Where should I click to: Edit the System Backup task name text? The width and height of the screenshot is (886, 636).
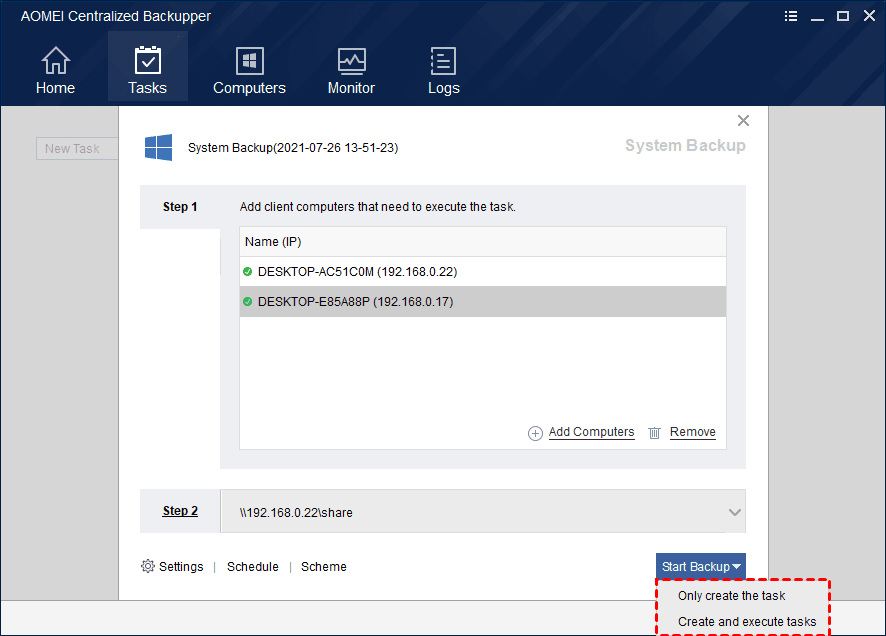click(x=293, y=148)
